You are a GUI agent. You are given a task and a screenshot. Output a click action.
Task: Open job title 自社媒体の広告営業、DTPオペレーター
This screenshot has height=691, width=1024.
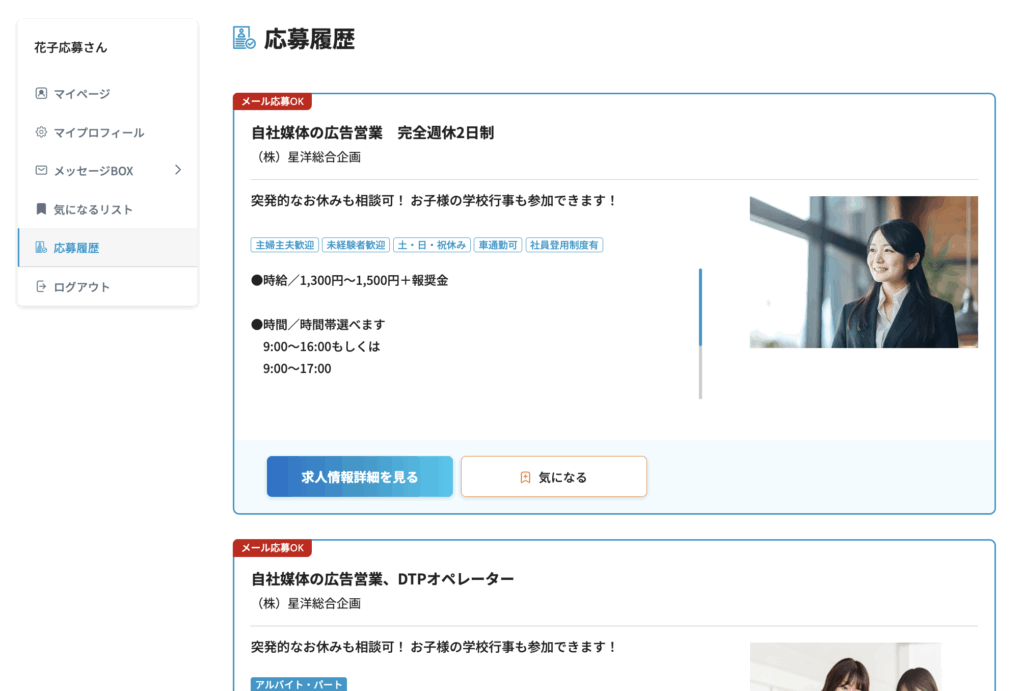pos(383,579)
